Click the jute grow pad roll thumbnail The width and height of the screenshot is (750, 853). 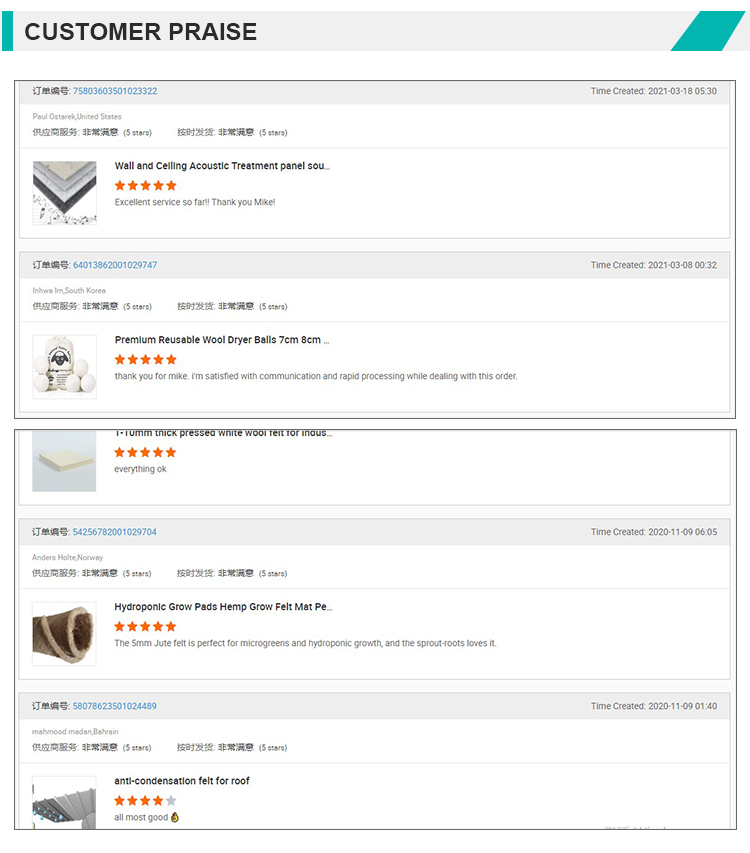pyautogui.click(x=64, y=635)
